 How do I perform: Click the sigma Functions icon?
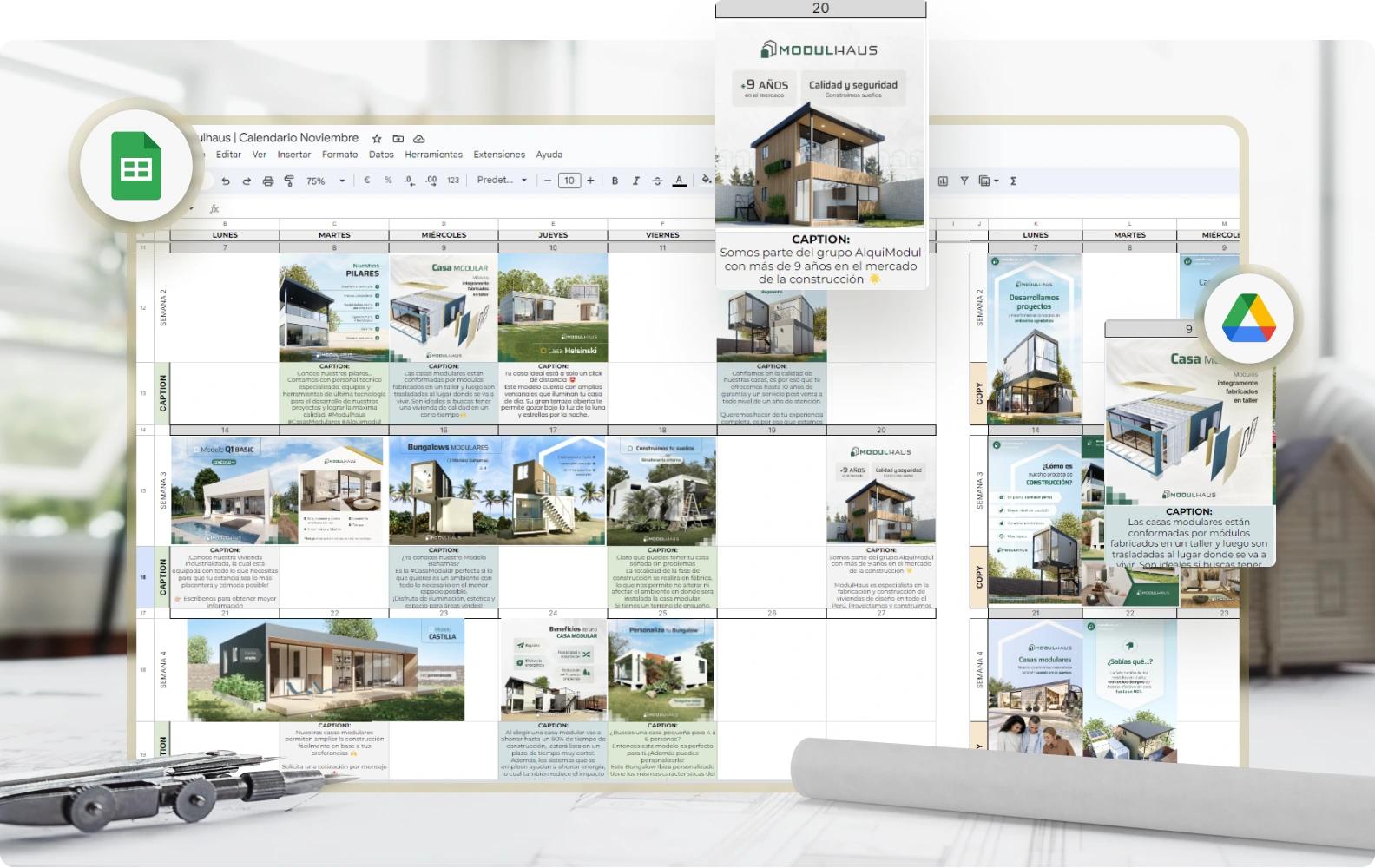point(1013,181)
